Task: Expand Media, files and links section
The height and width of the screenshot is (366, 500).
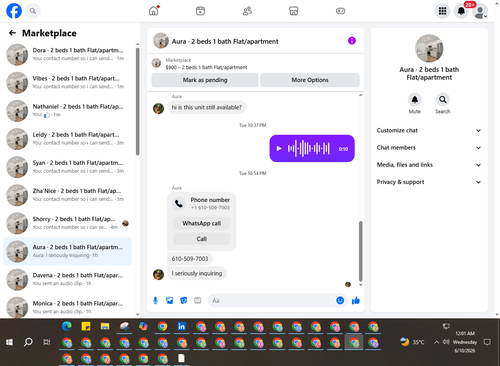Action: tap(429, 165)
